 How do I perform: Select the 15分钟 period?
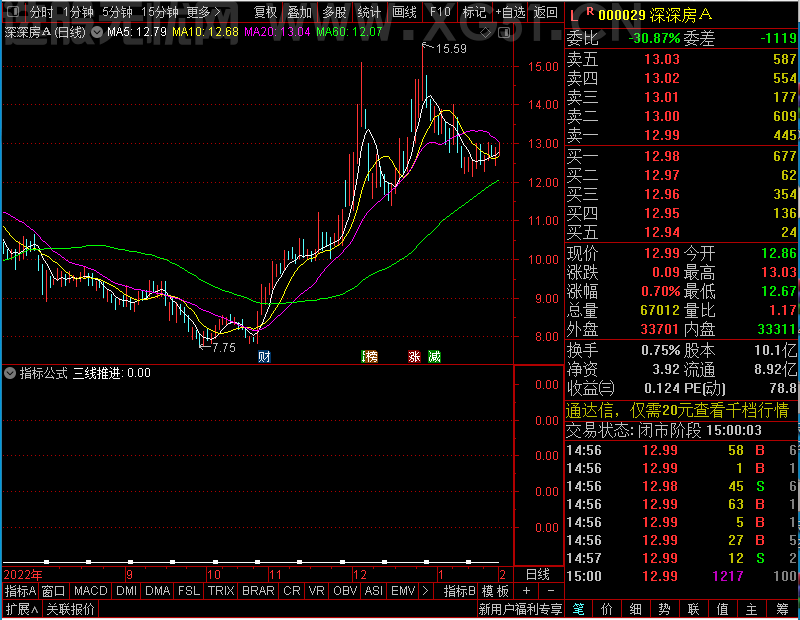pos(160,12)
